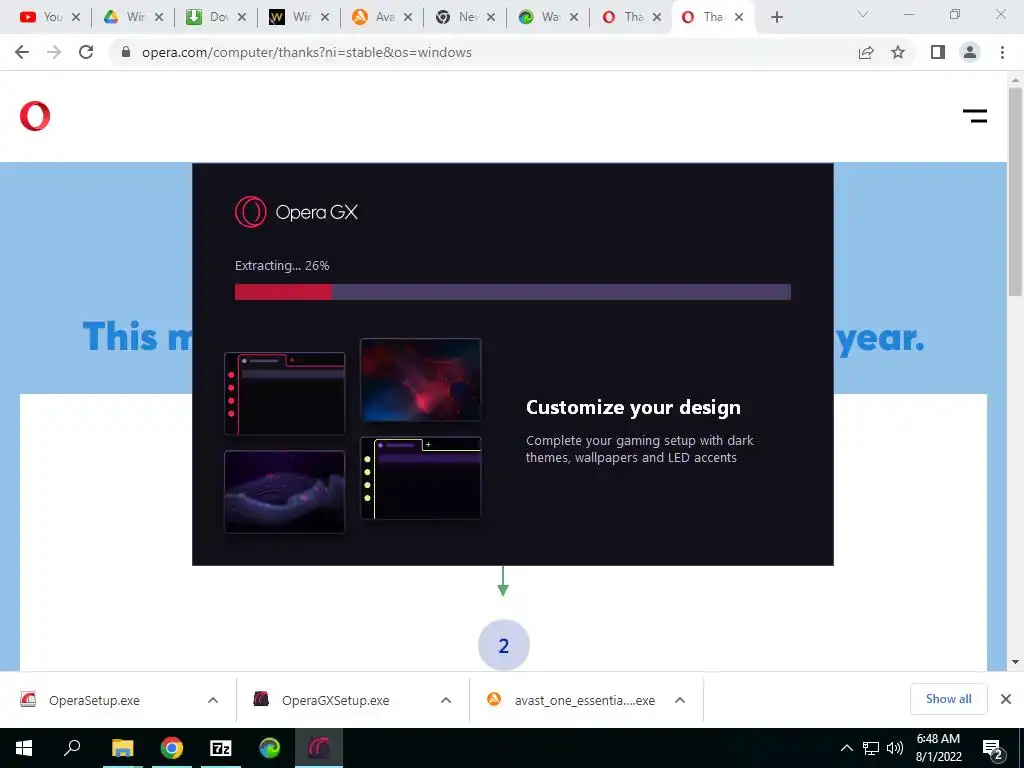Close the active Opera Thanks tab
1024x768 pixels.
tap(739, 18)
